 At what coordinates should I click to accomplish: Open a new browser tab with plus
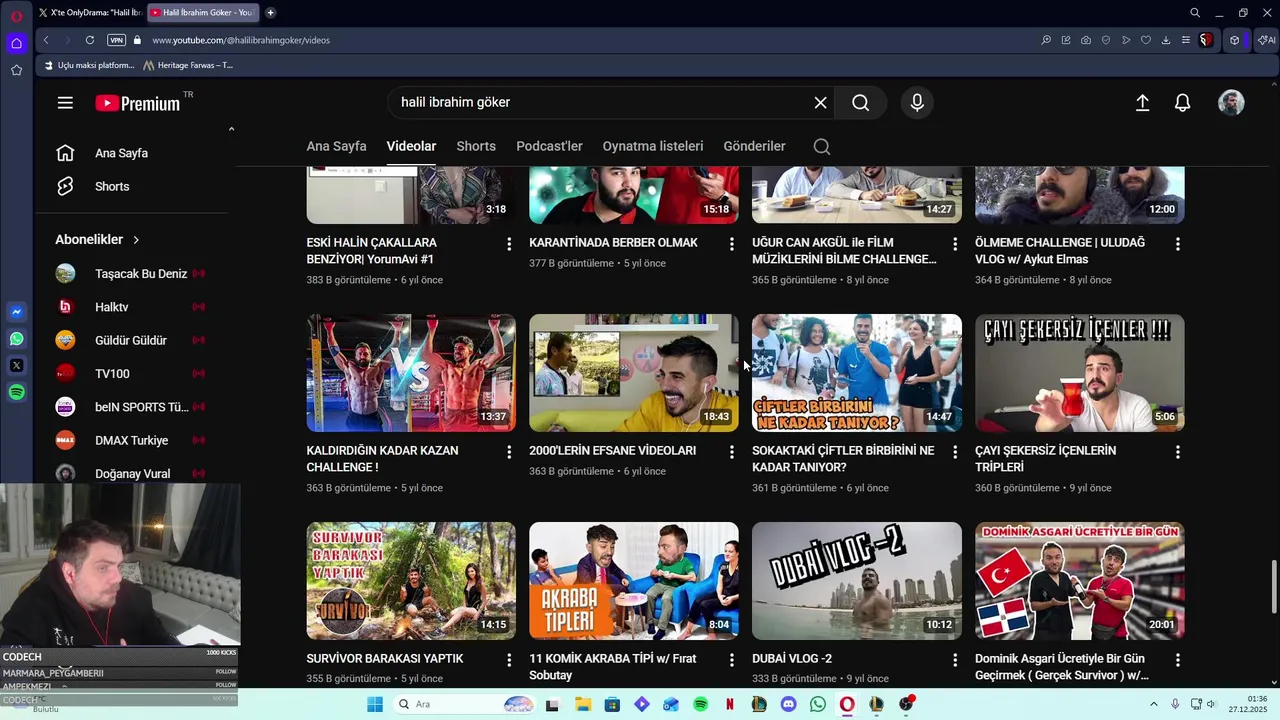270,13
